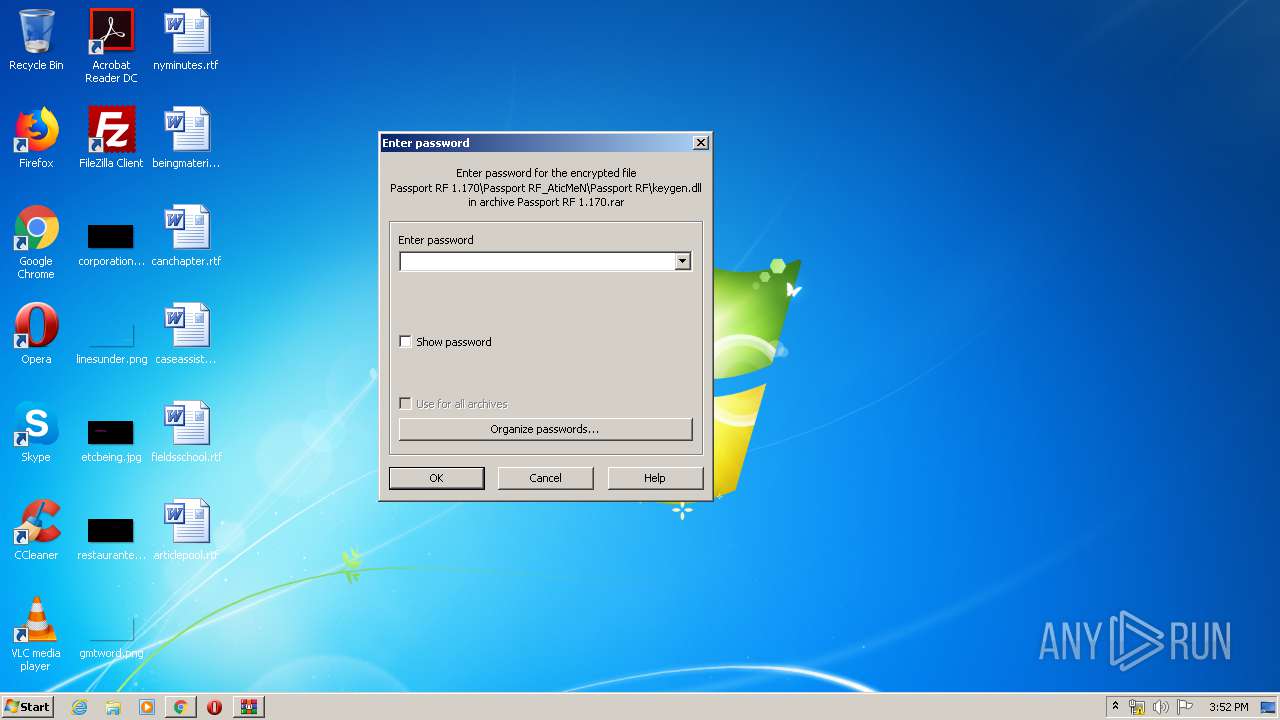Launch Firefox from the desktop
1280x720 pixels.
coord(36,139)
